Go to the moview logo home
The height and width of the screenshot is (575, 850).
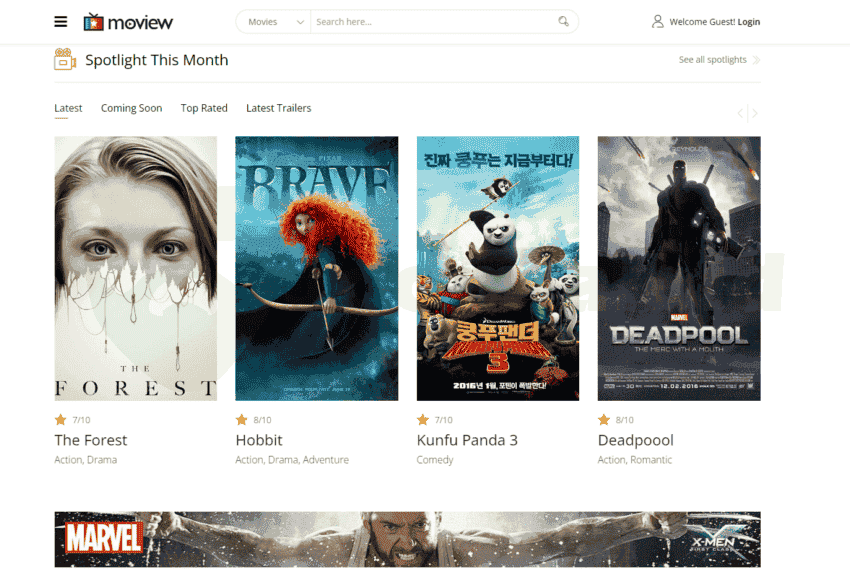[x=128, y=22]
